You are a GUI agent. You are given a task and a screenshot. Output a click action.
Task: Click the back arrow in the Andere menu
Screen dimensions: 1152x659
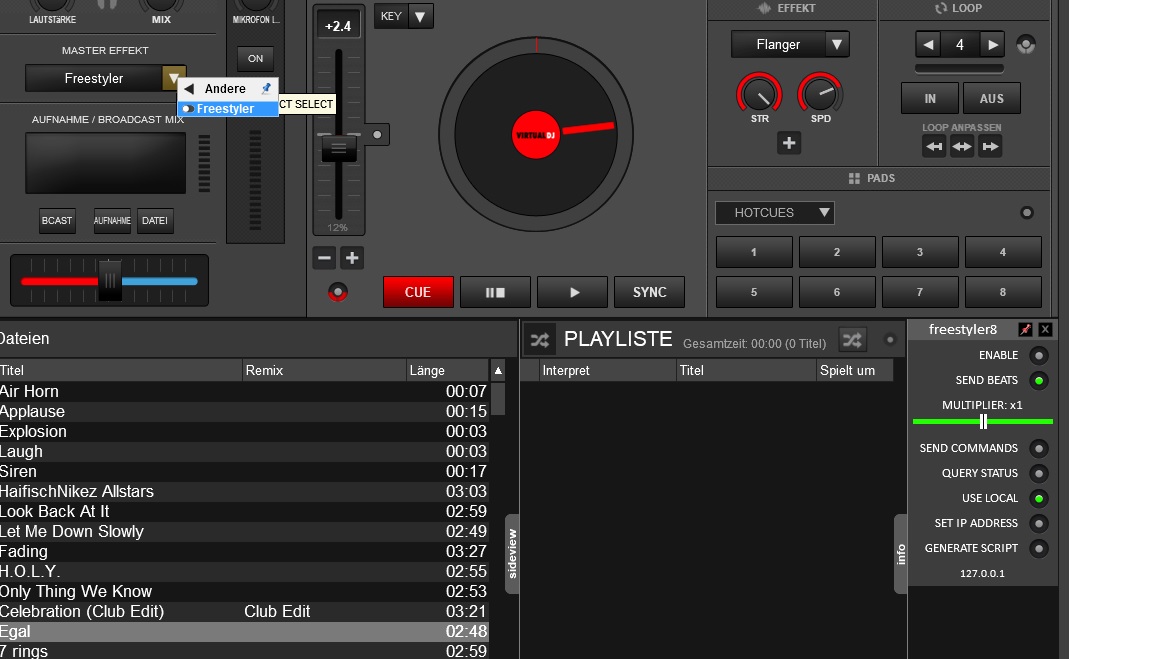pos(190,89)
